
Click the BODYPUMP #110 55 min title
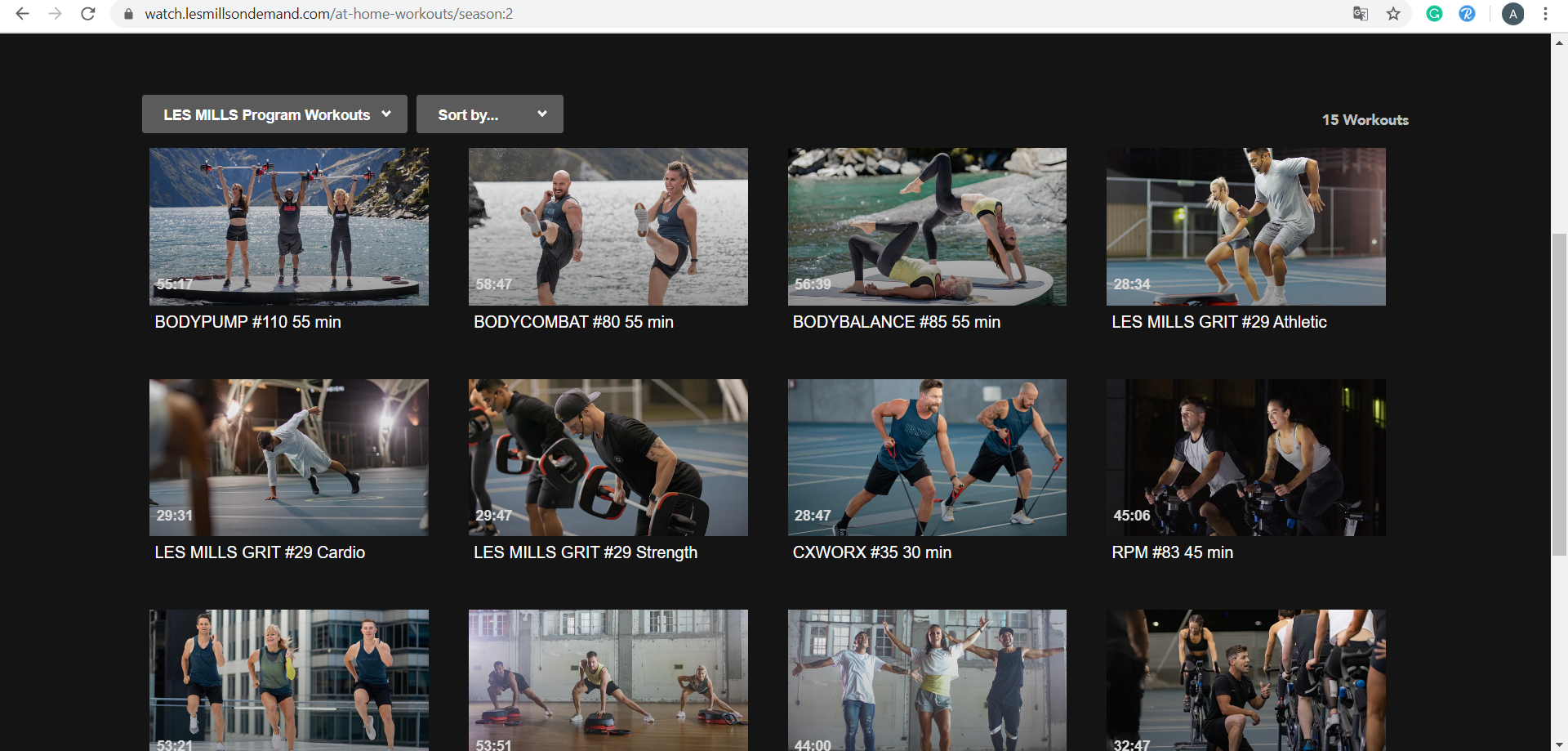pos(248,322)
